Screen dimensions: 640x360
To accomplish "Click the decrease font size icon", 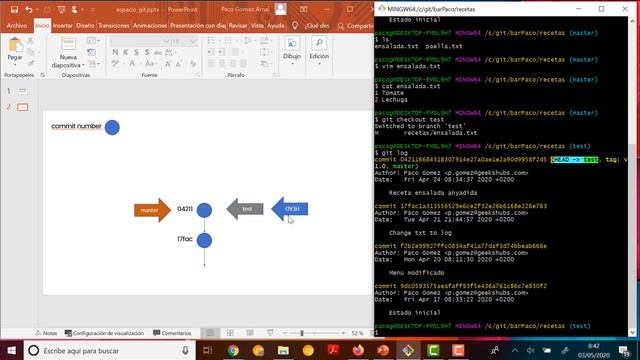I will 179,64.
